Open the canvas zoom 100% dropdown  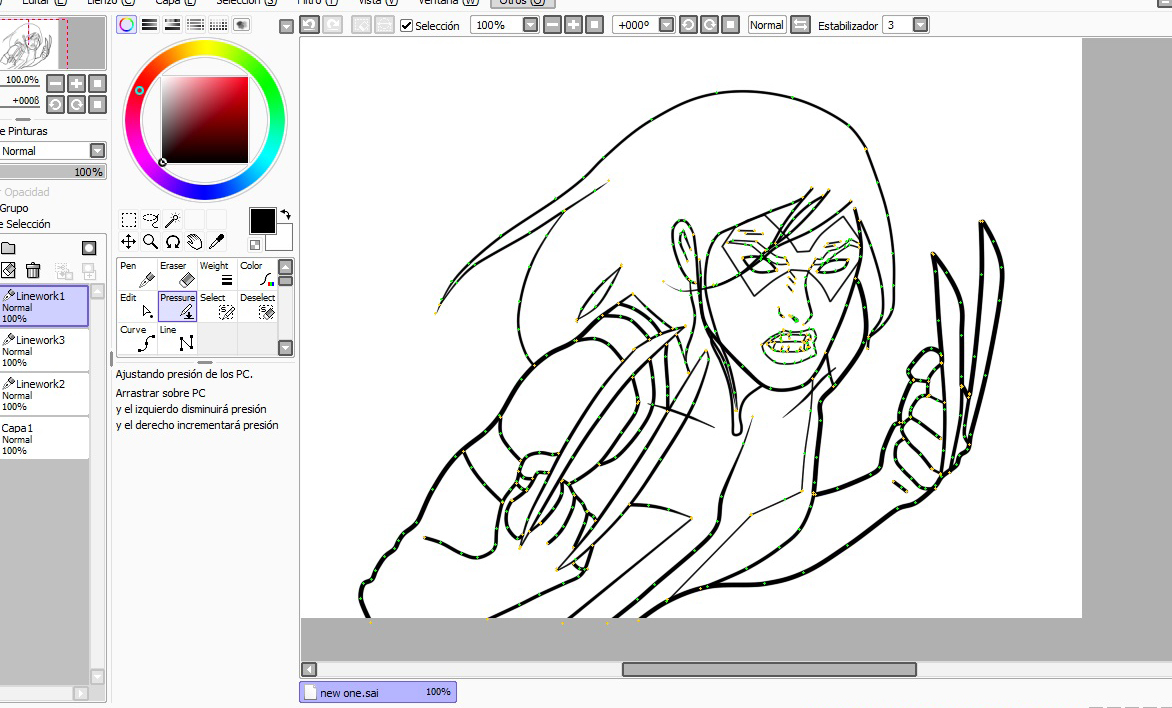[x=530, y=25]
